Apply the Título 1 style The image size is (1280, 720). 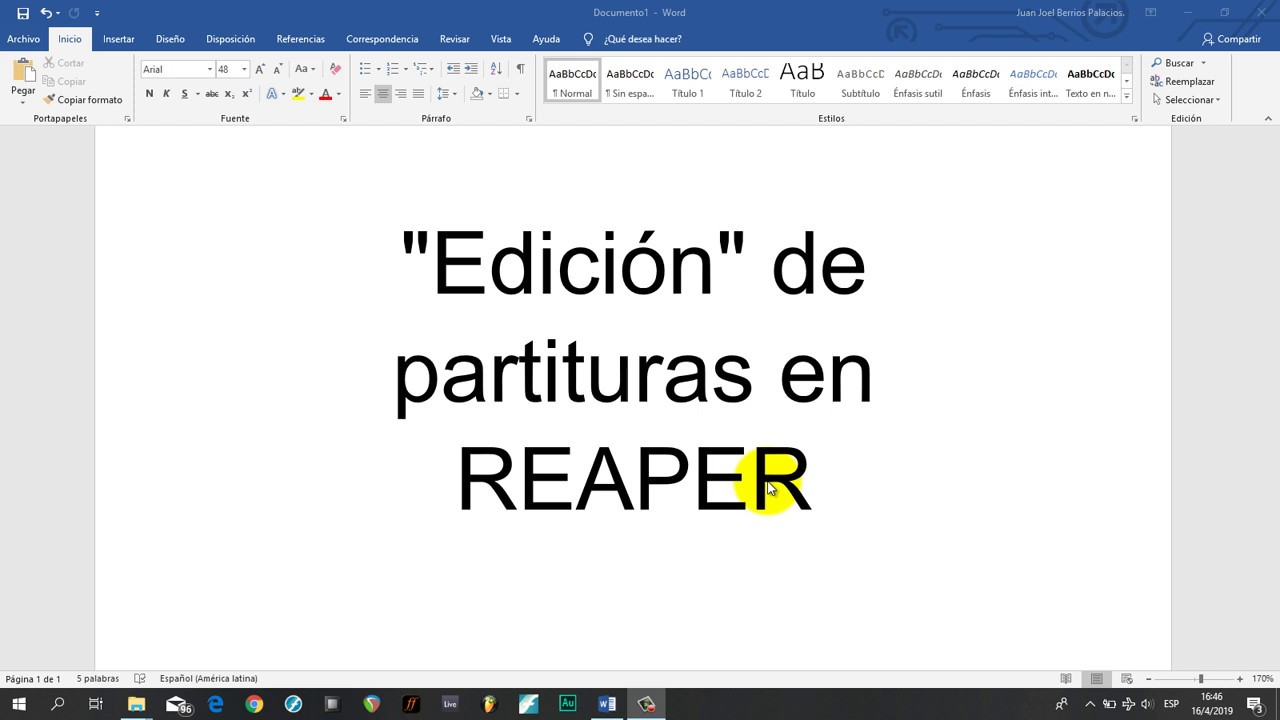[x=687, y=81]
